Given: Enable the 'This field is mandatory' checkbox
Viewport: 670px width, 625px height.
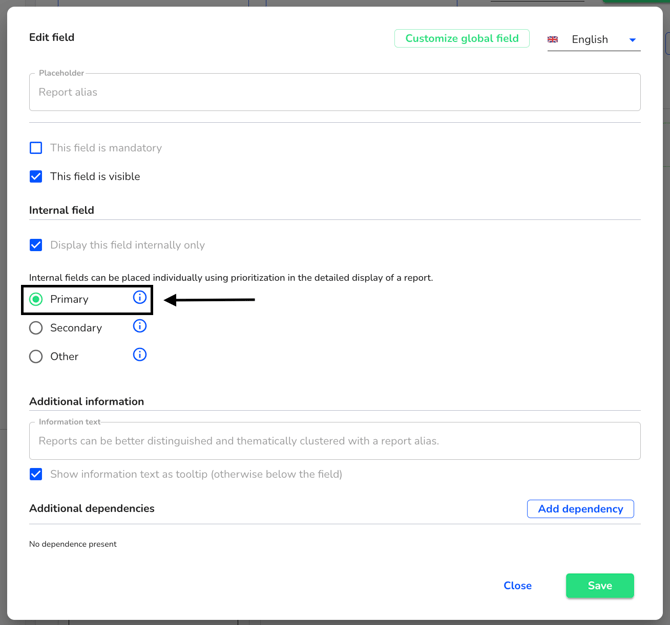Looking at the screenshot, I should 36,148.
